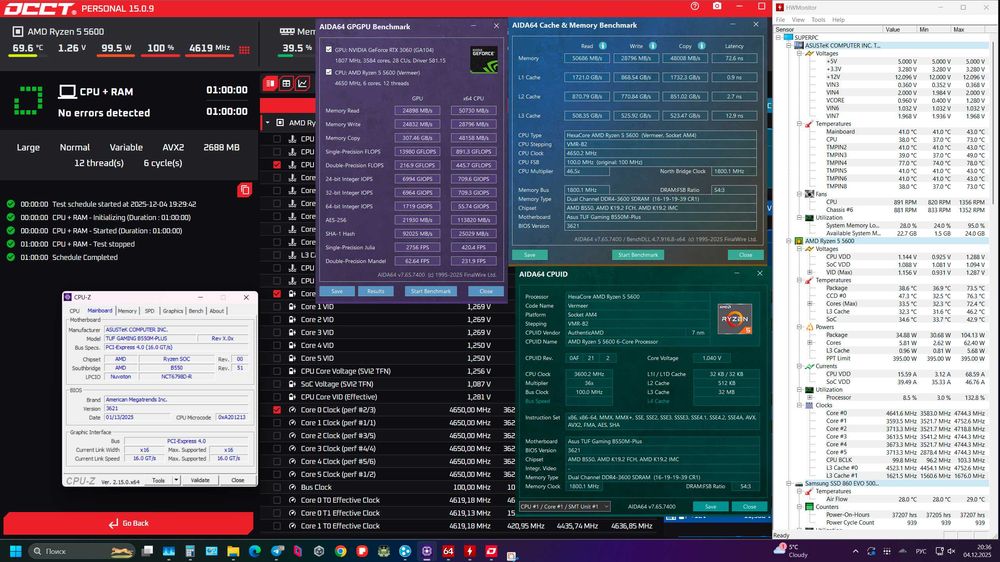This screenshot has width=1000, height=562.
Task: Click Start Benchmark in Cache & Memory window
Action: coord(638,255)
